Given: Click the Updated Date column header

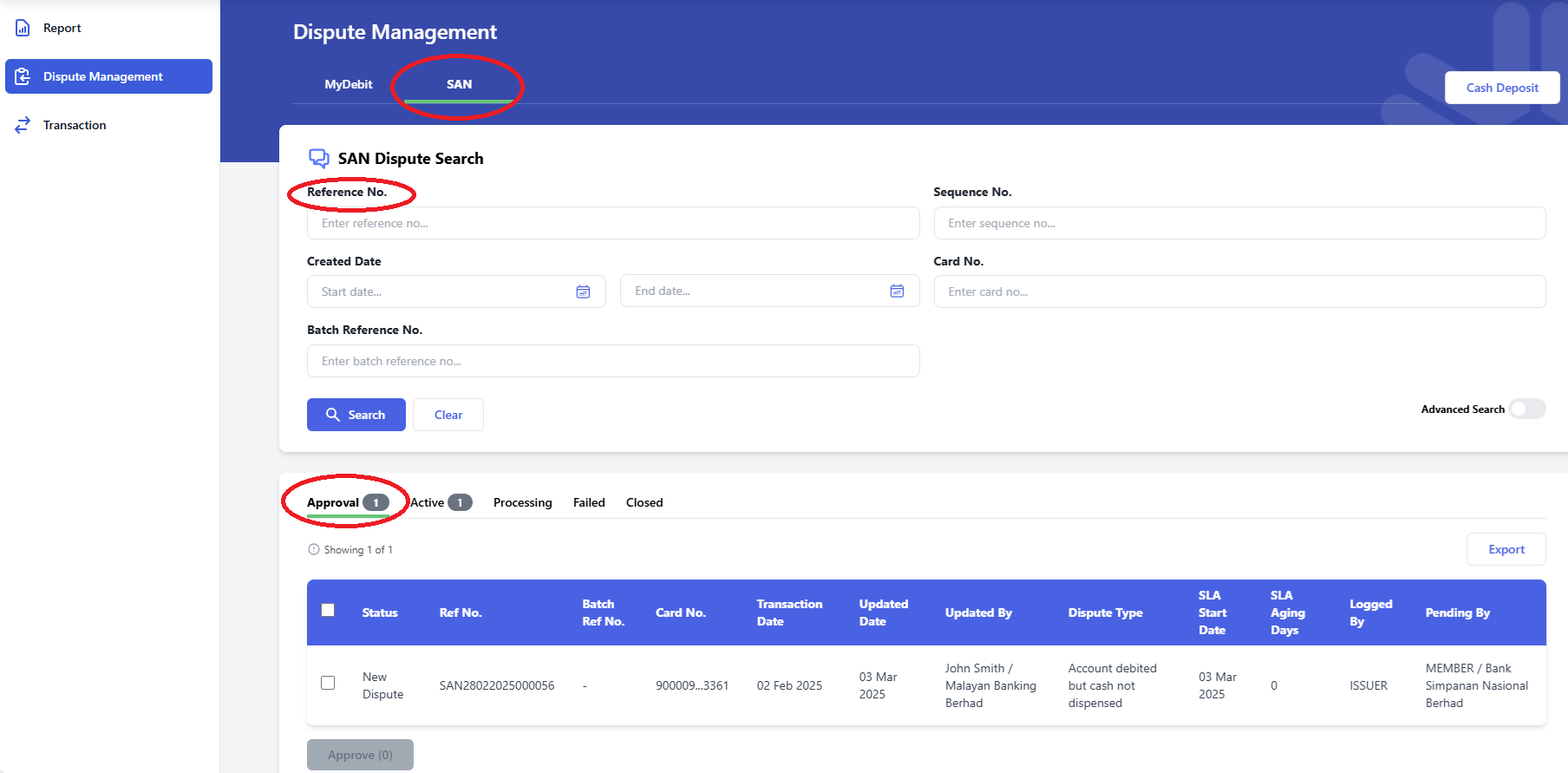Looking at the screenshot, I should coord(884,613).
